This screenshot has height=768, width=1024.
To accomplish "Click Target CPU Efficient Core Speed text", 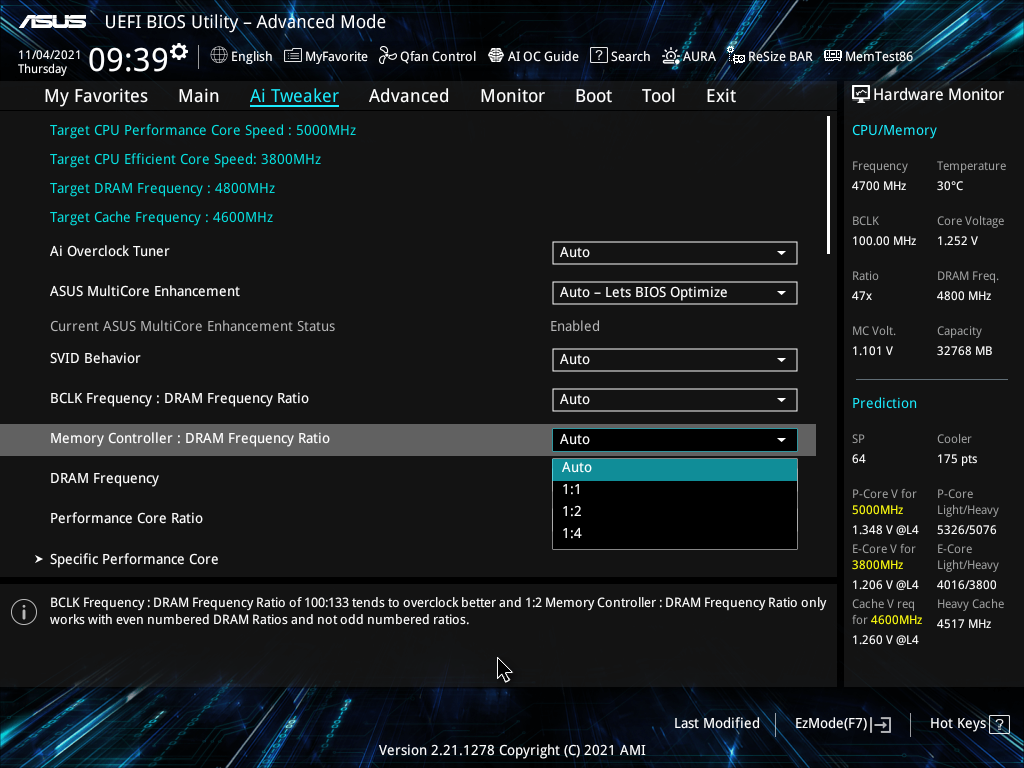I will click(185, 159).
